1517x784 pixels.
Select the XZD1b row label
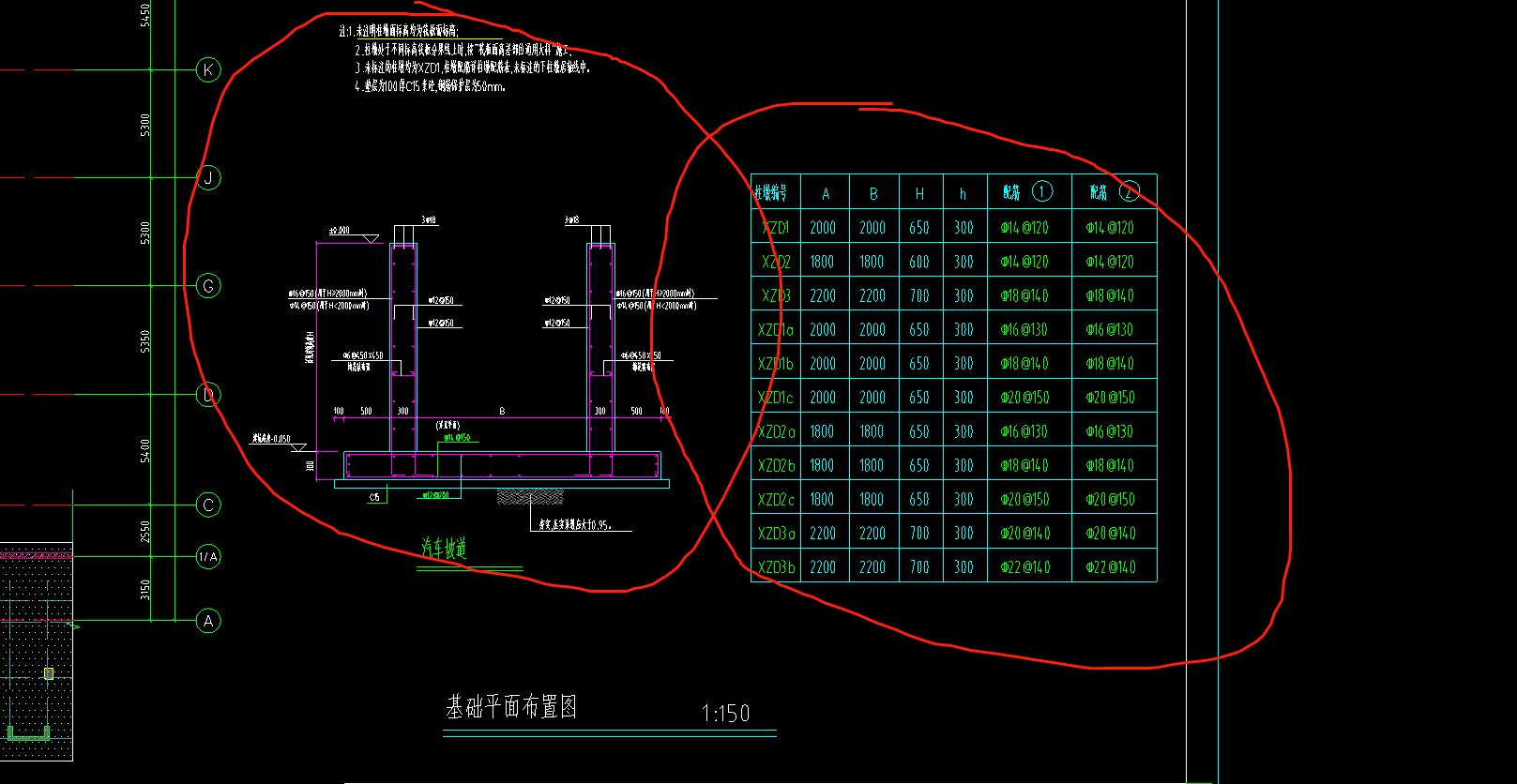[x=776, y=364]
